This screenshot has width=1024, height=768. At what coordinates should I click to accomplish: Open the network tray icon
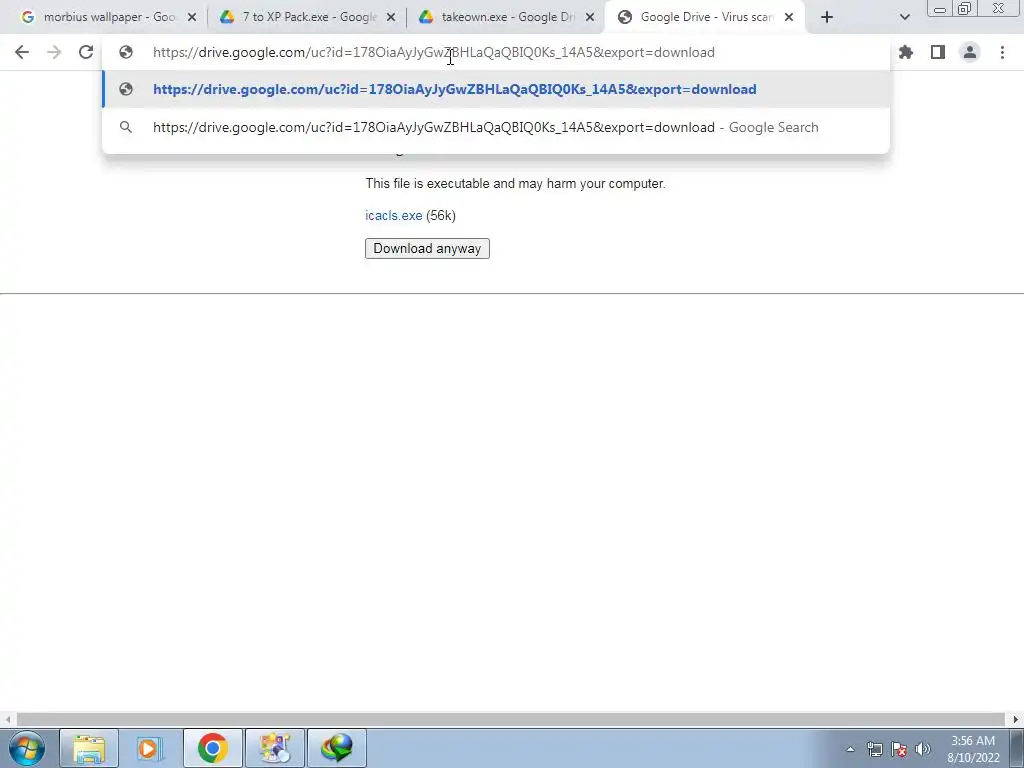(874, 749)
